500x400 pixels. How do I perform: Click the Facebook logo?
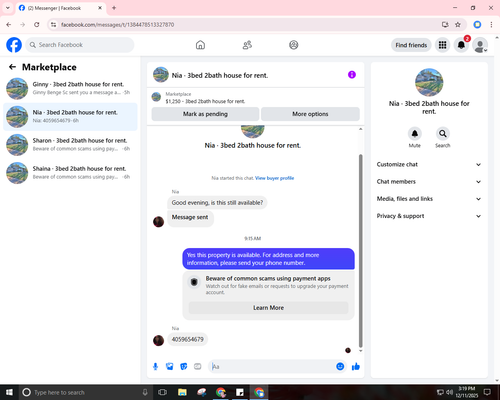tap(14, 45)
